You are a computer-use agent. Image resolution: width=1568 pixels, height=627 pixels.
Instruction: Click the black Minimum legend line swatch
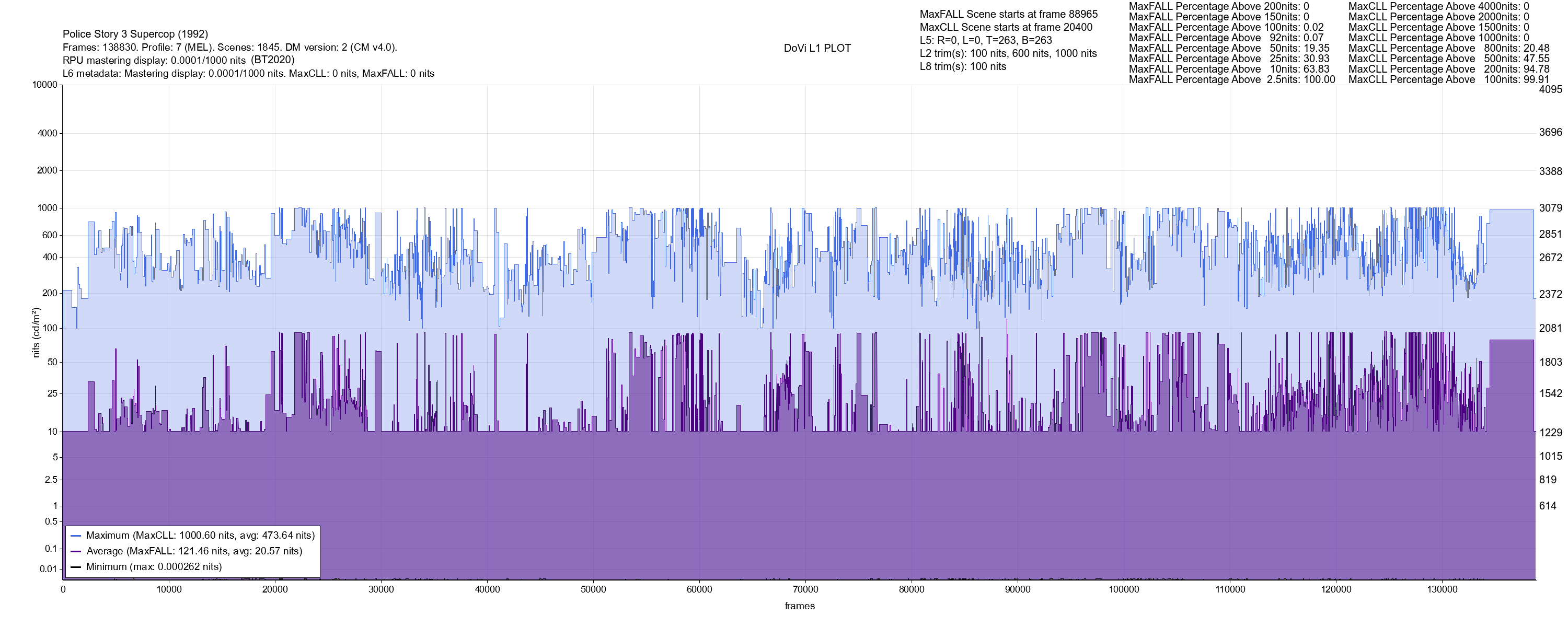76,567
